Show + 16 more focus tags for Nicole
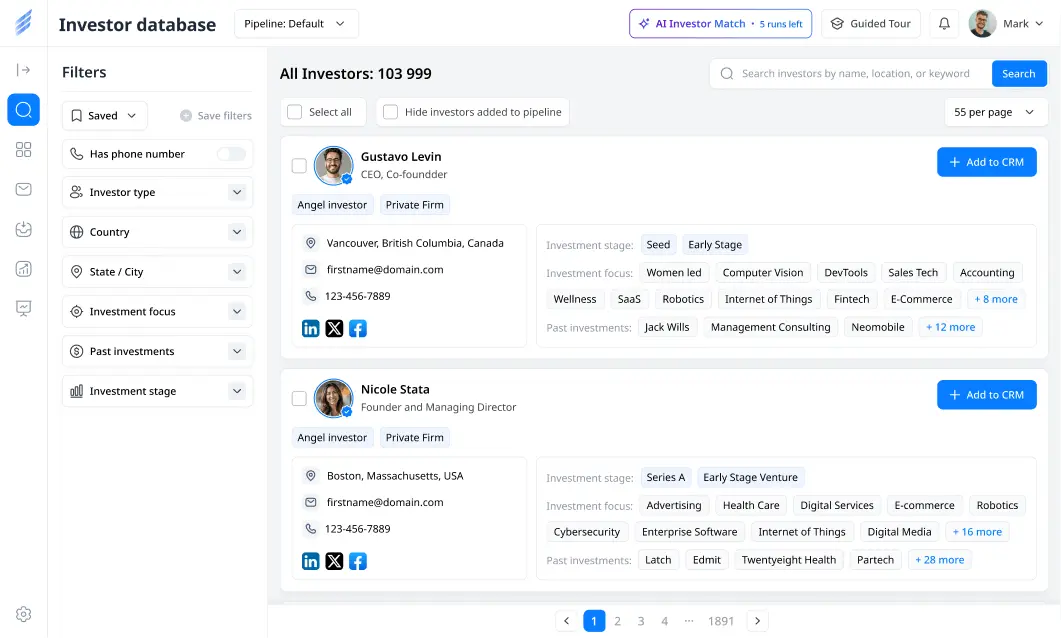 coord(977,532)
